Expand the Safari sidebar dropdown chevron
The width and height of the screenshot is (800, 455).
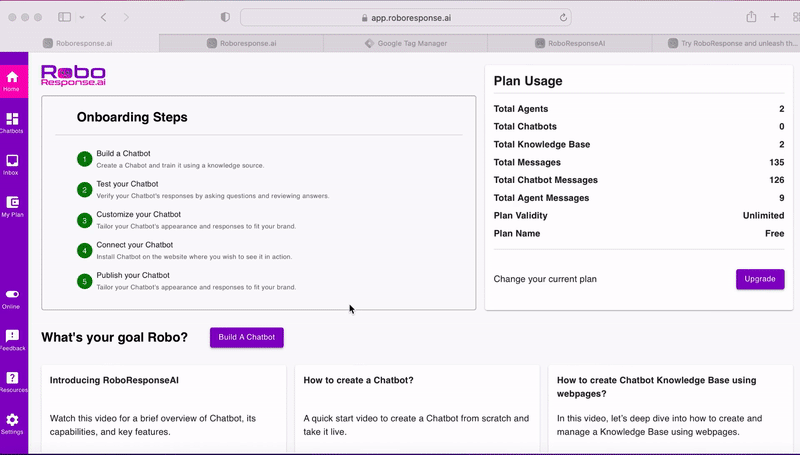coord(82,17)
